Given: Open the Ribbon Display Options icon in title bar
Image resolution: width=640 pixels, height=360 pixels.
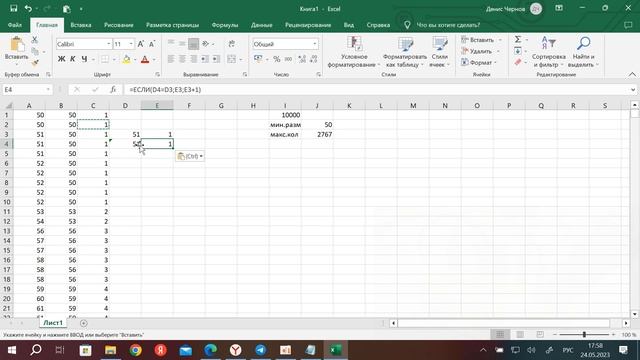Looking at the screenshot, I should coord(559,8).
